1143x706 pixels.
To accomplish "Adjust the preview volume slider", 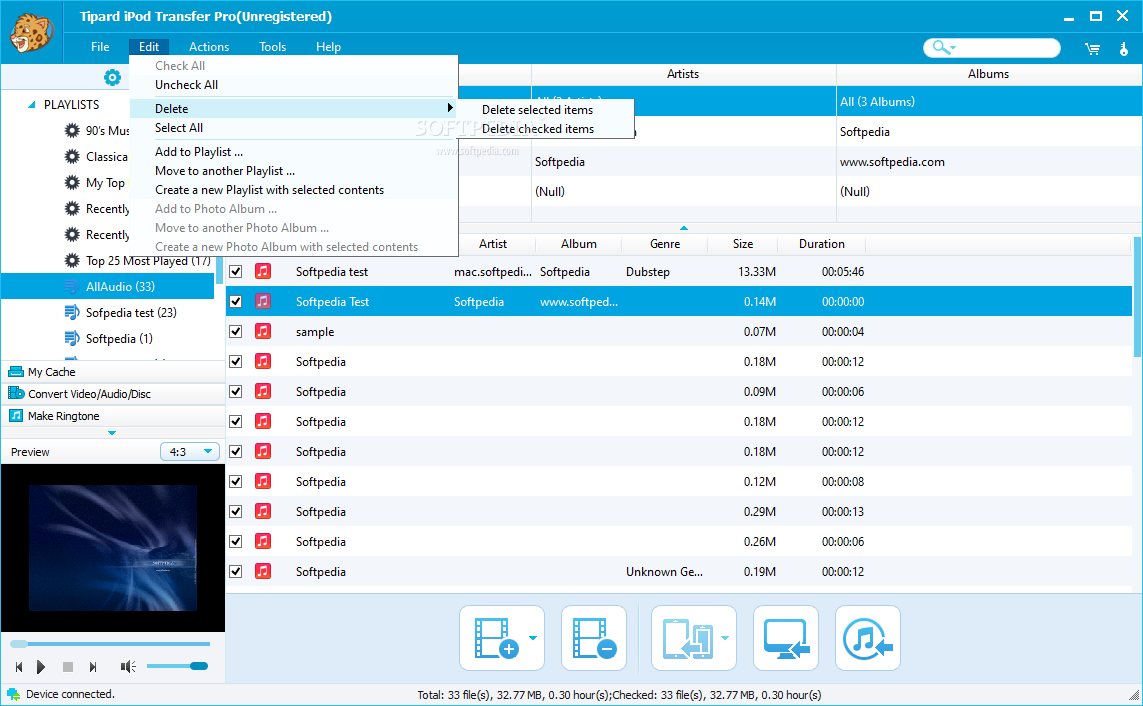I will tap(177, 666).
